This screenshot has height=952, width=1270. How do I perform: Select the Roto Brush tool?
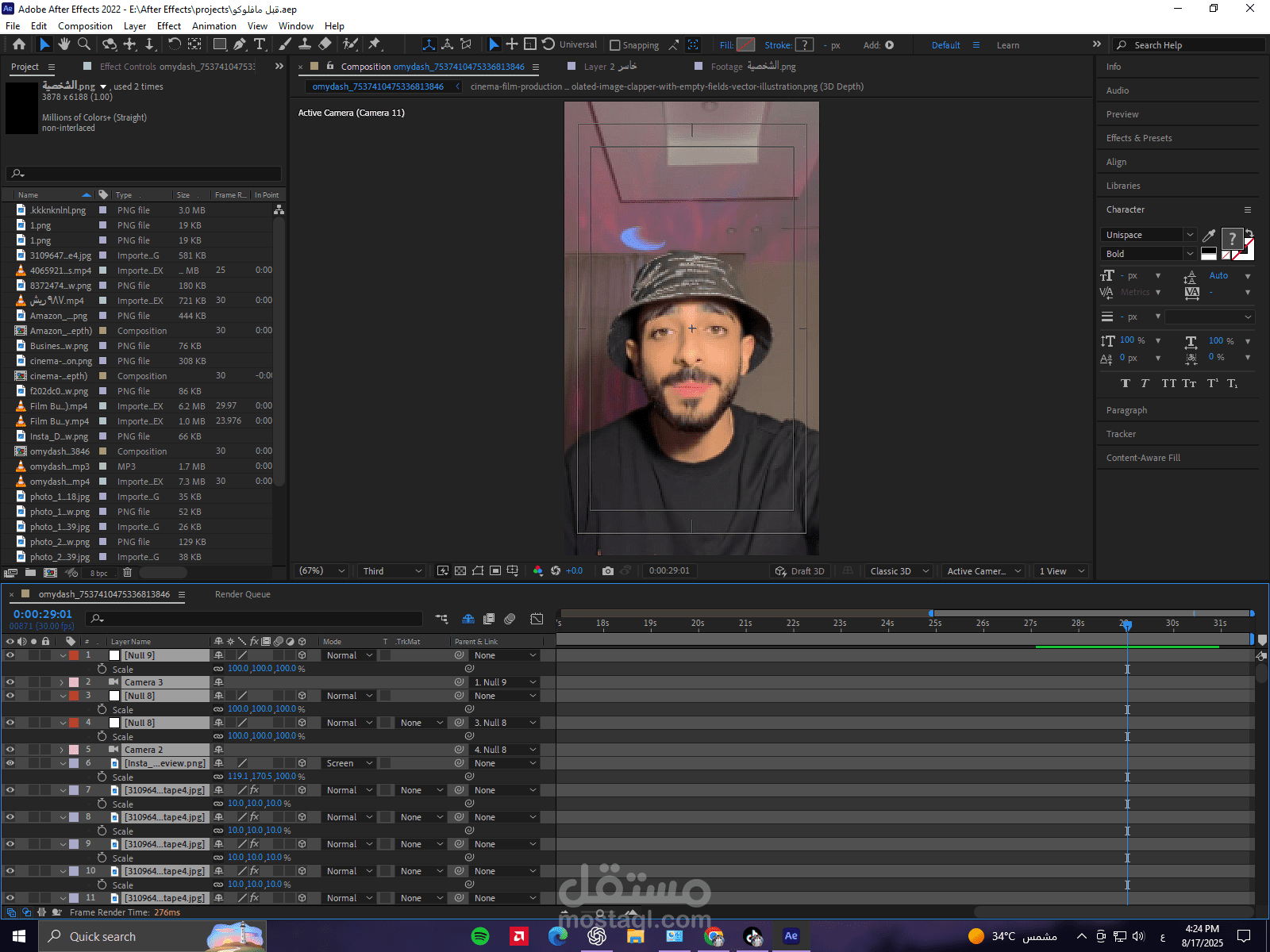click(350, 44)
